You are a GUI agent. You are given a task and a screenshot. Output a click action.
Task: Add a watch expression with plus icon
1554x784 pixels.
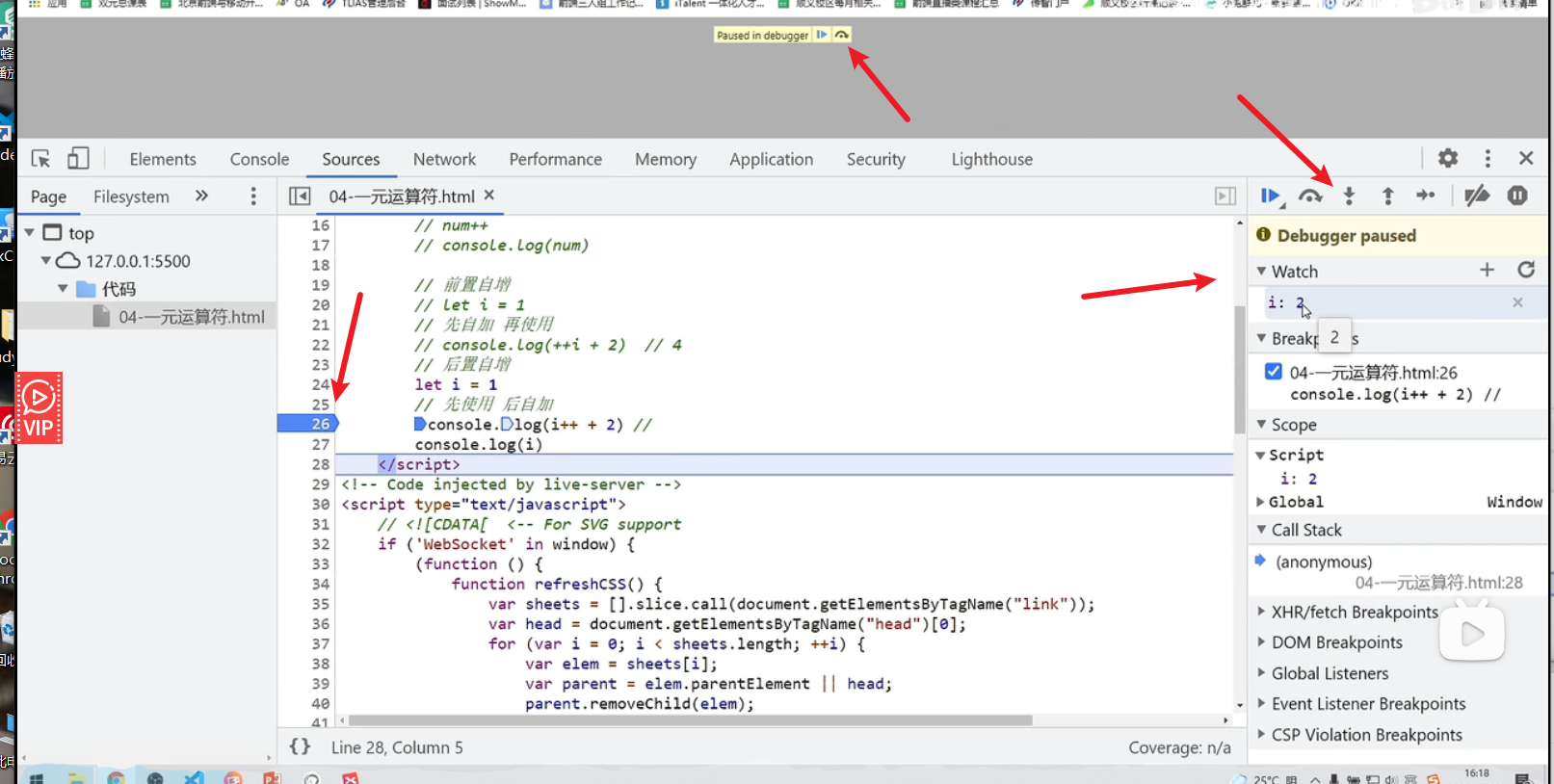[1488, 271]
